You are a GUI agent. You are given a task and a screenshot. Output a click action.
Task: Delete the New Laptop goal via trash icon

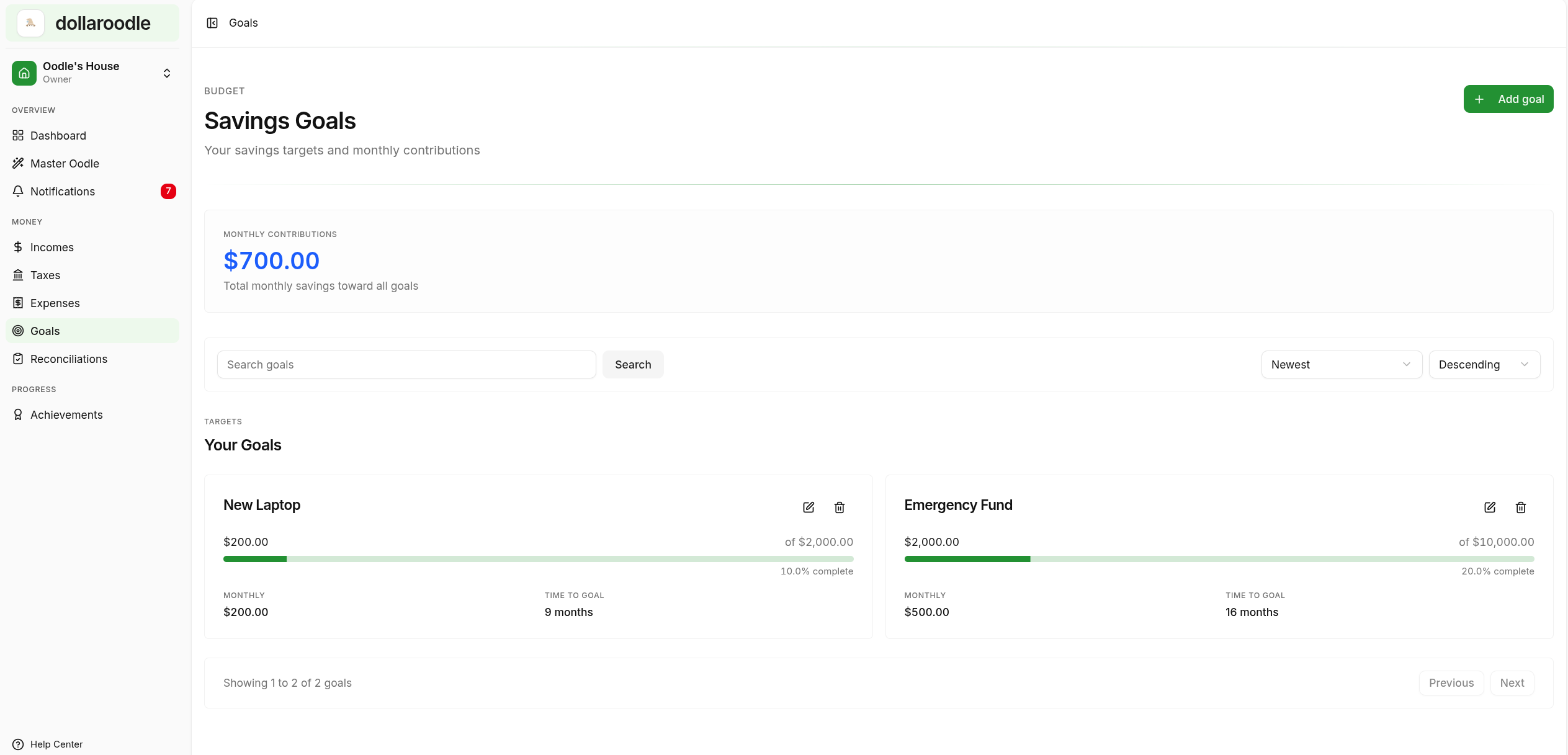[x=839, y=507]
